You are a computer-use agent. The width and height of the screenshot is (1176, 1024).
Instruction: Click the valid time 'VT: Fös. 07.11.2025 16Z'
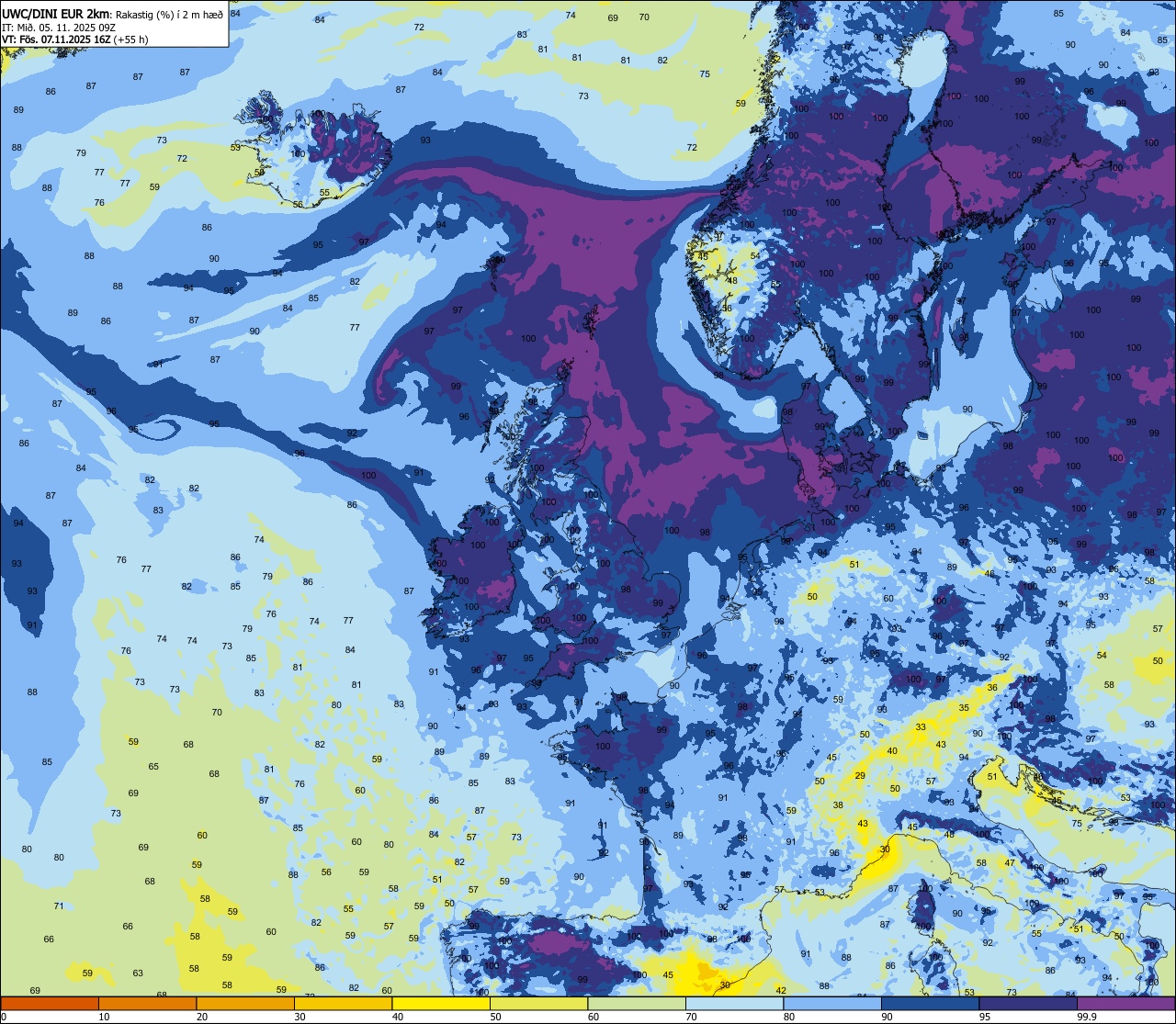[56, 39]
